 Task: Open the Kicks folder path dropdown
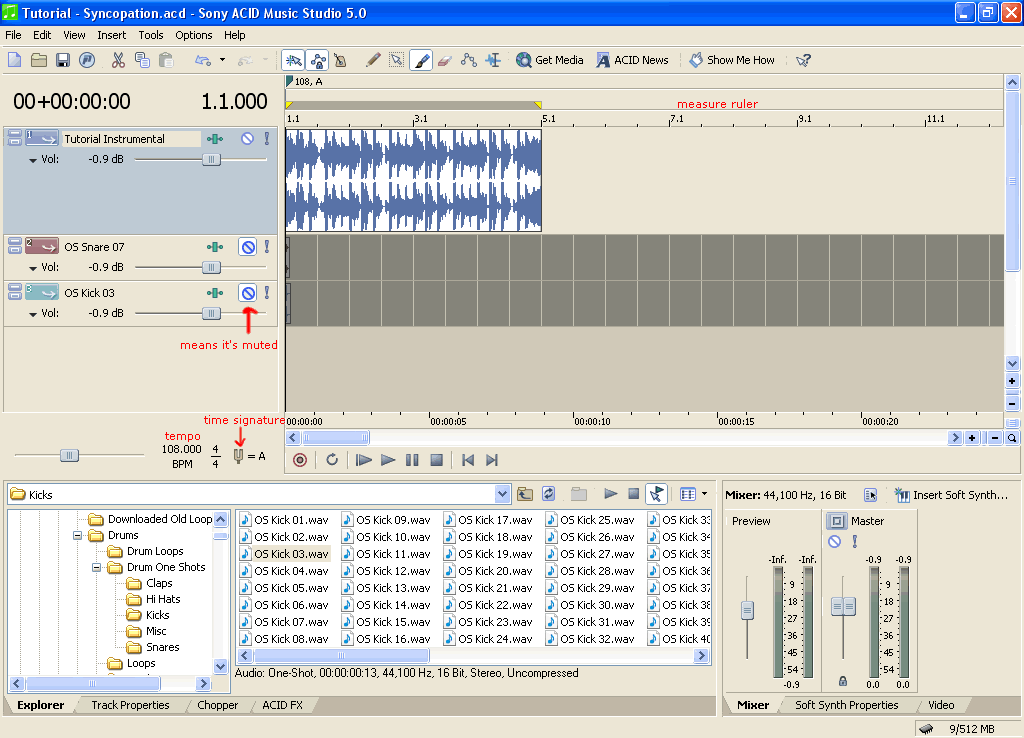[502, 494]
